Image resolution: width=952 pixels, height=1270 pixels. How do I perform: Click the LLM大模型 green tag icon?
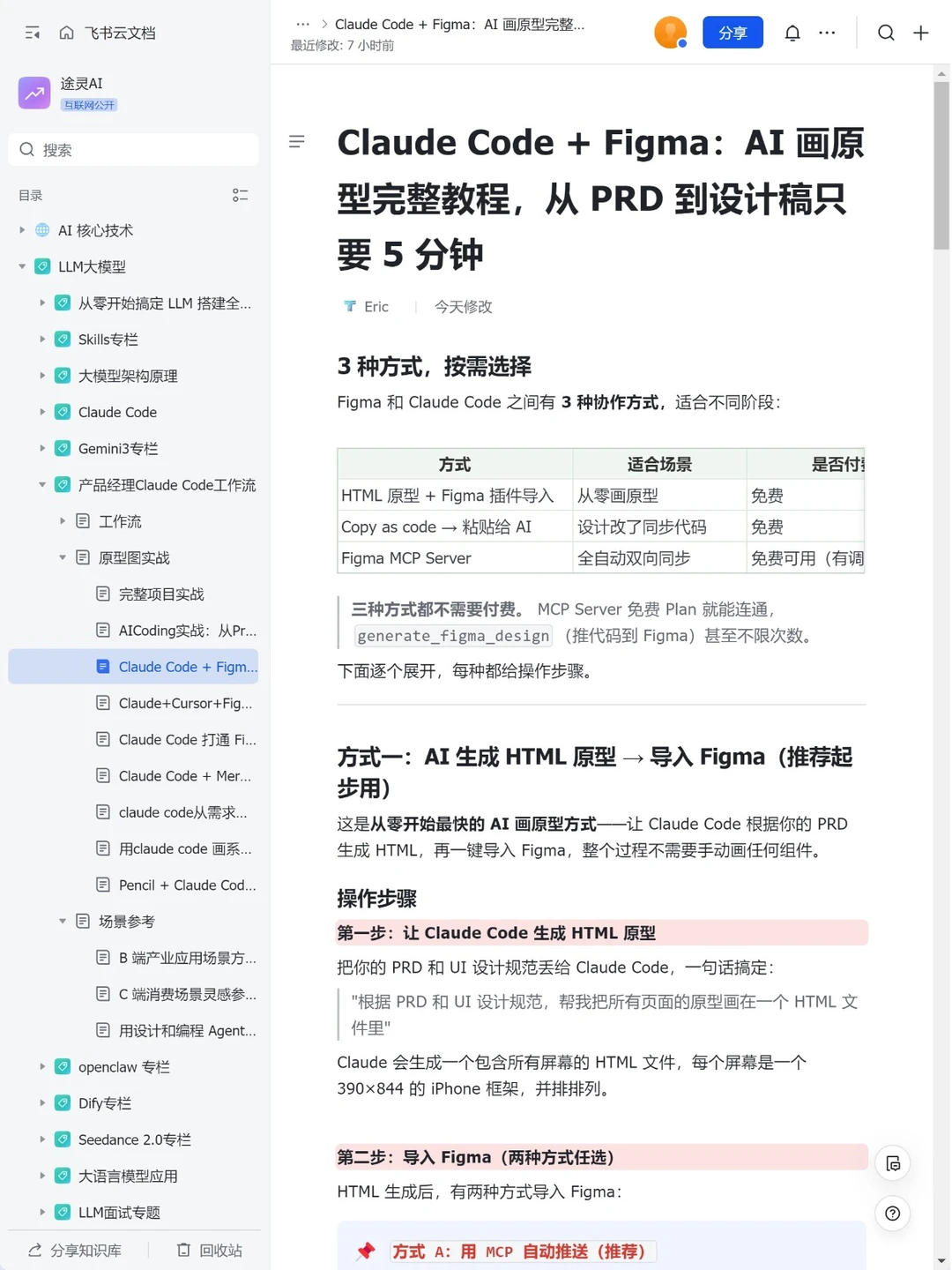[x=42, y=266]
